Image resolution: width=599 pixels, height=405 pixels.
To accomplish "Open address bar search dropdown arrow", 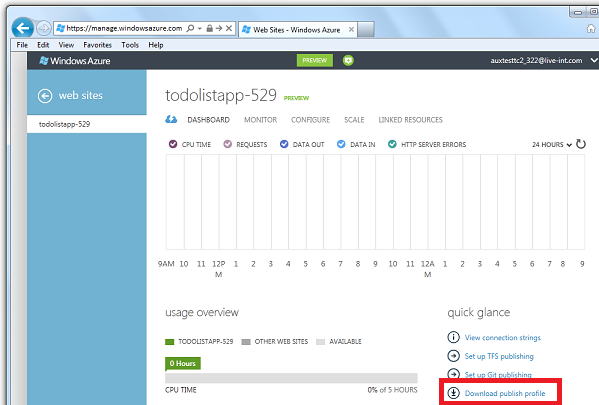I will pyautogui.click(x=200, y=29).
